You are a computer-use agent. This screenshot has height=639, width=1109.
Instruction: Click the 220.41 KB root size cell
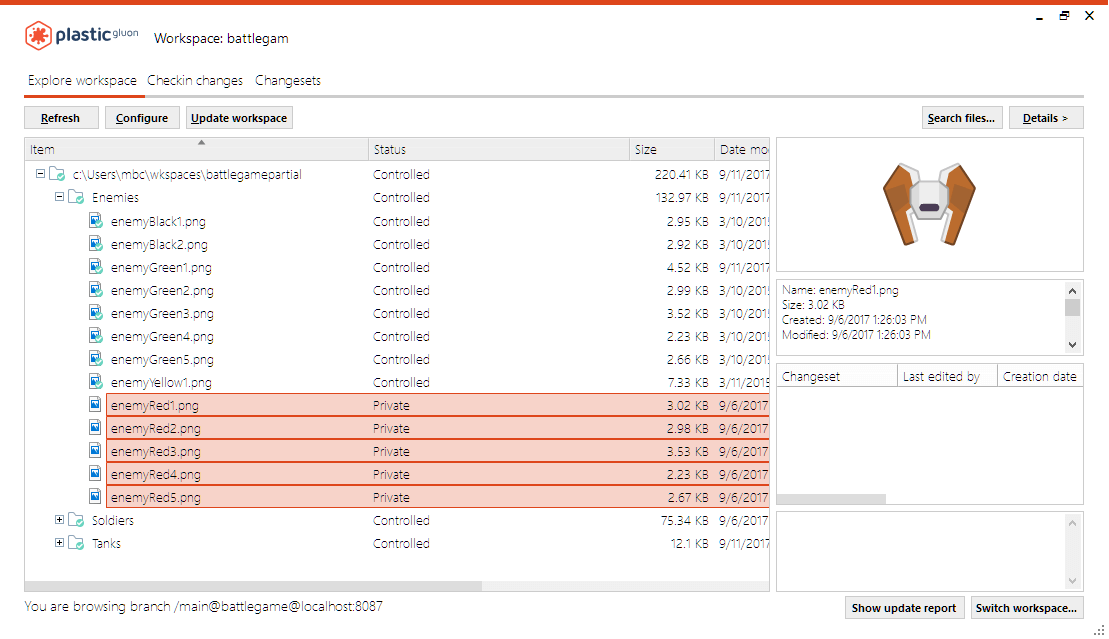681,174
